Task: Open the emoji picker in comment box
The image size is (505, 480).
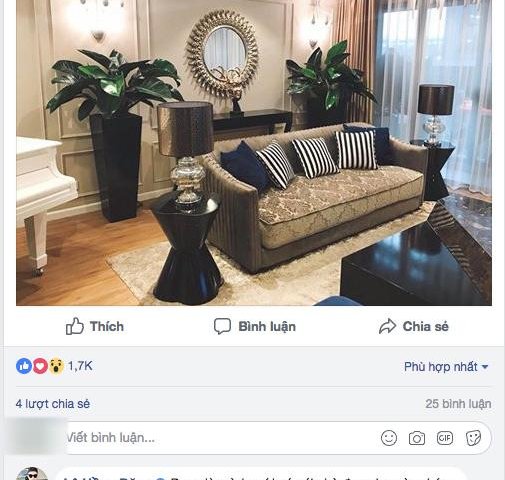Action: click(x=389, y=438)
